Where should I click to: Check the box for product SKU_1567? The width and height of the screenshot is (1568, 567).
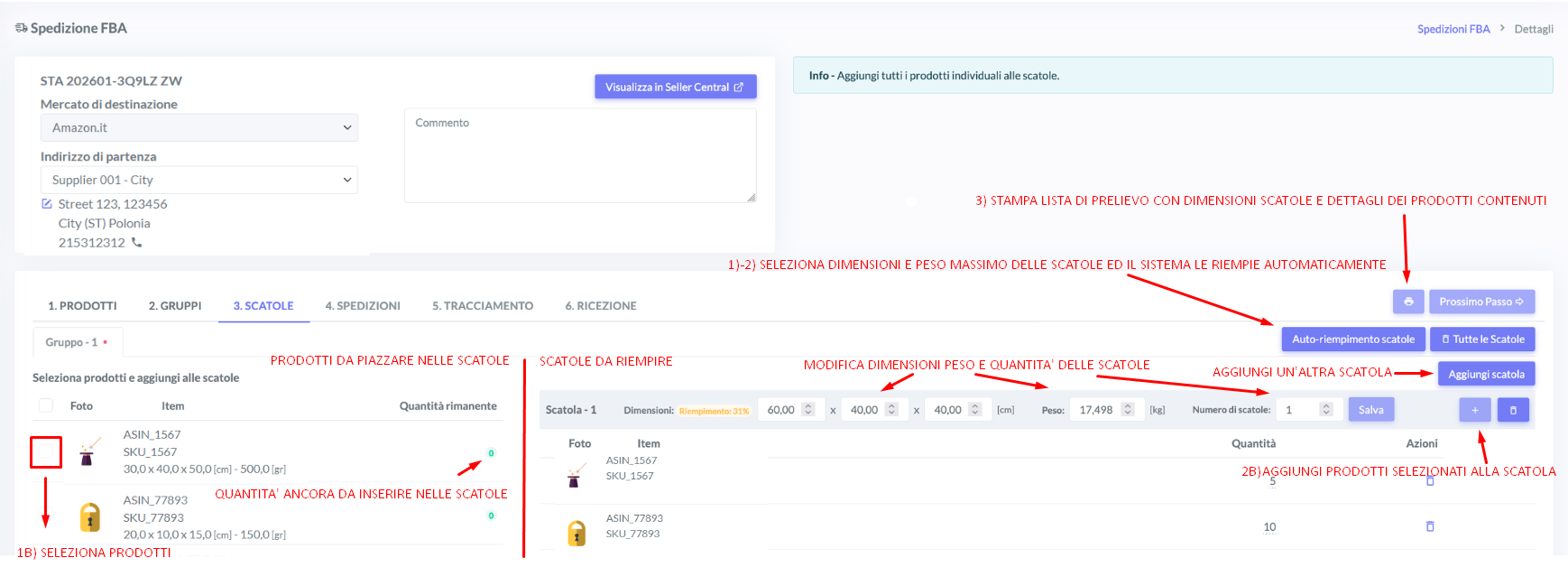pyautogui.click(x=46, y=452)
